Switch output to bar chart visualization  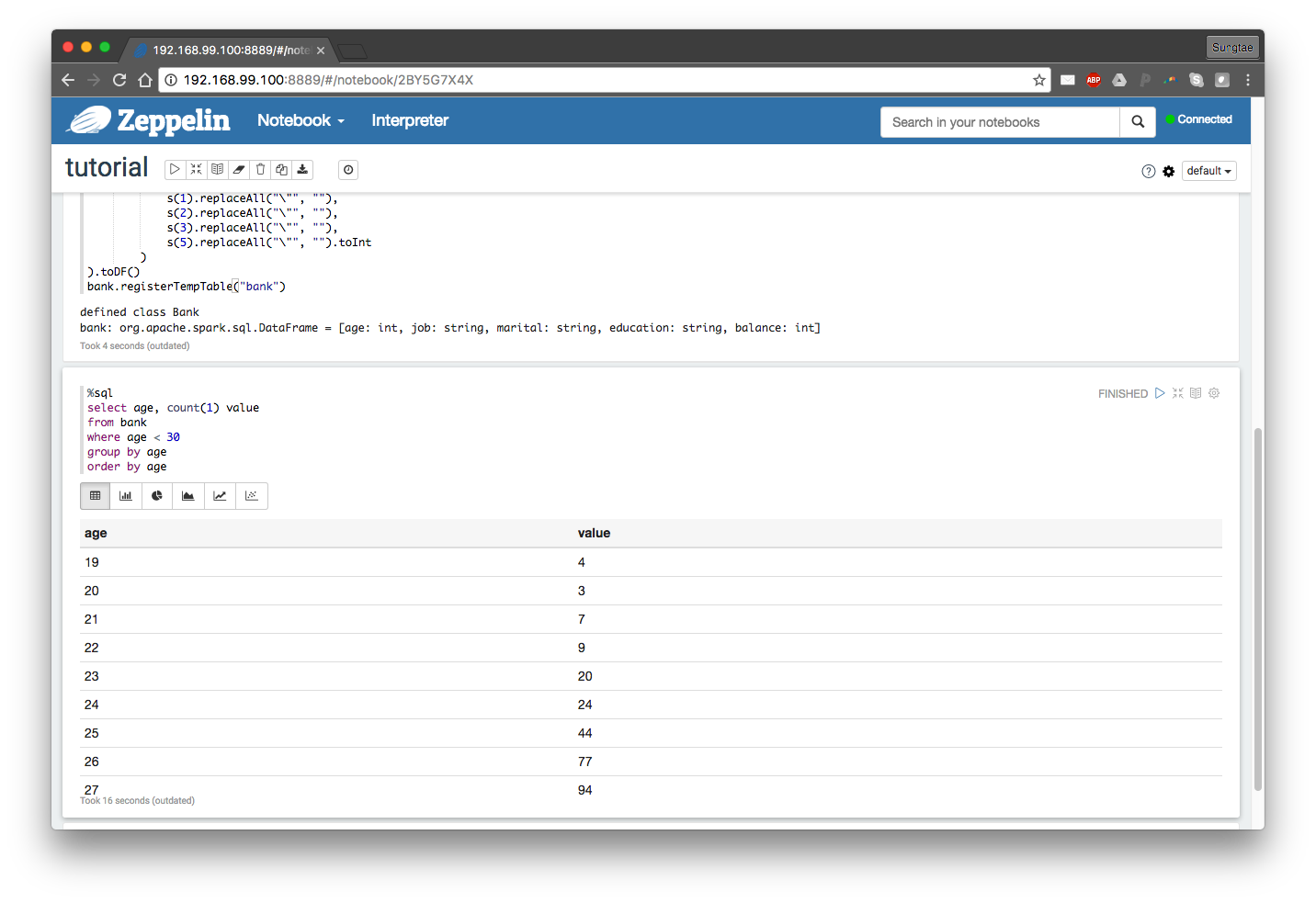coord(126,495)
